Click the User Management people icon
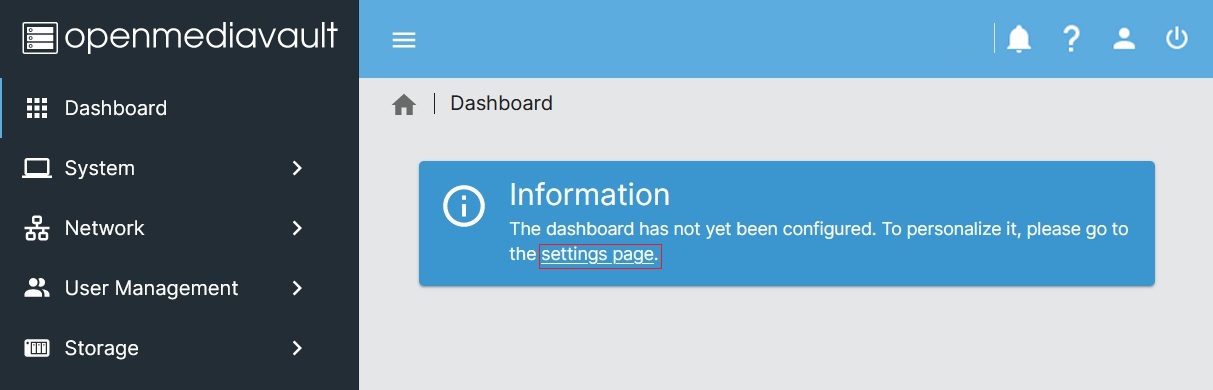 click(37, 288)
